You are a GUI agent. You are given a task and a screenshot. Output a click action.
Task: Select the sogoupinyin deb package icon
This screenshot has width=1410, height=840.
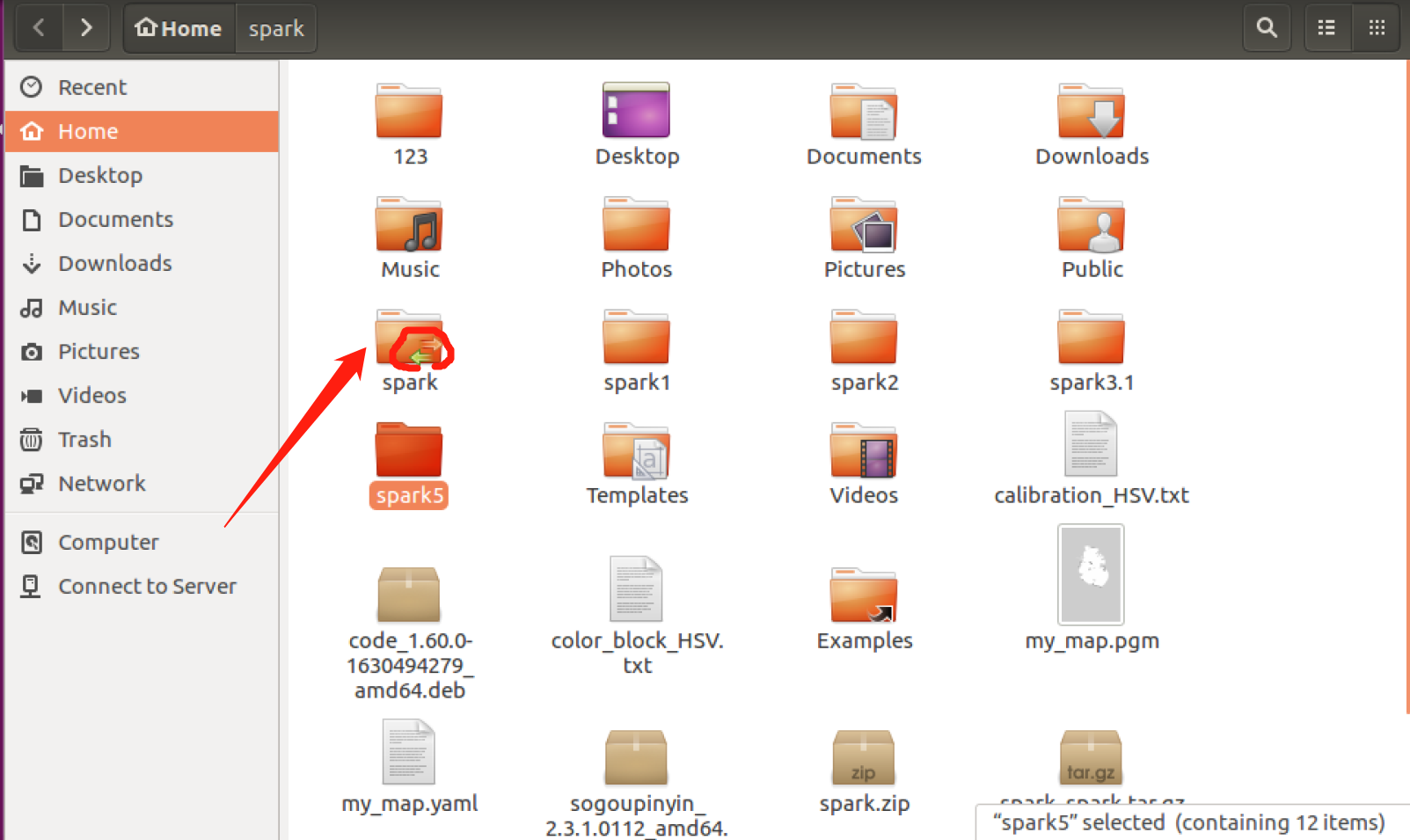click(x=636, y=757)
